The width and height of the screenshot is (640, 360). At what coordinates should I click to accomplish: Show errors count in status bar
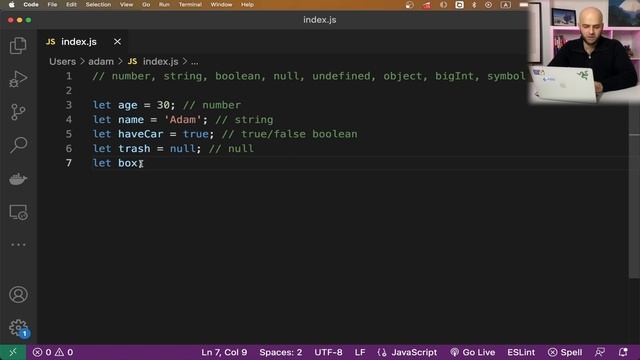tap(42, 352)
